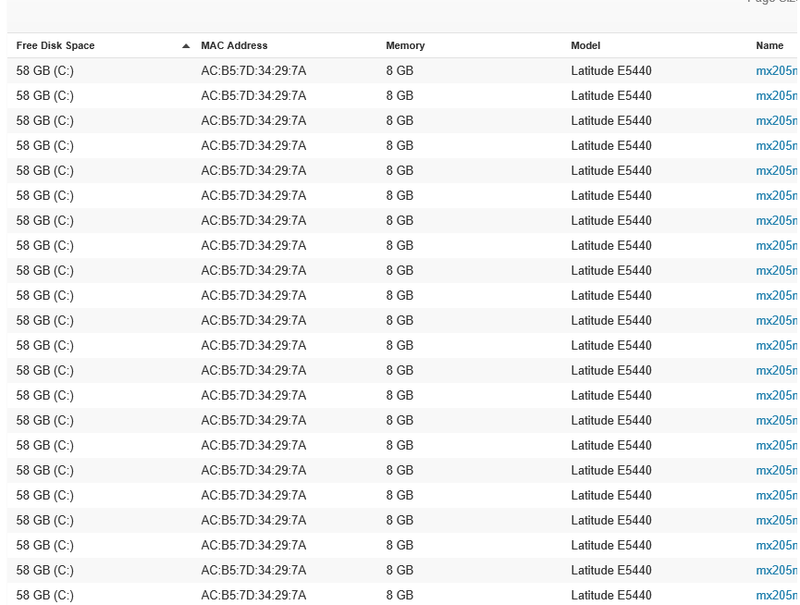Open the mx205m link in the second row
This screenshot has width=800, height=605.
(x=775, y=96)
